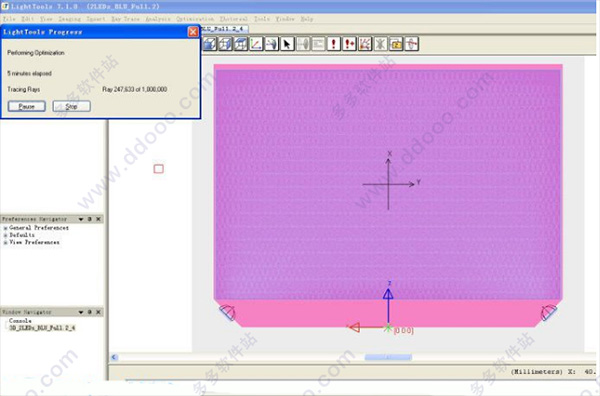Click the ray fan scatter icon
Screen dimensions: 600x396
tap(365, 44)
